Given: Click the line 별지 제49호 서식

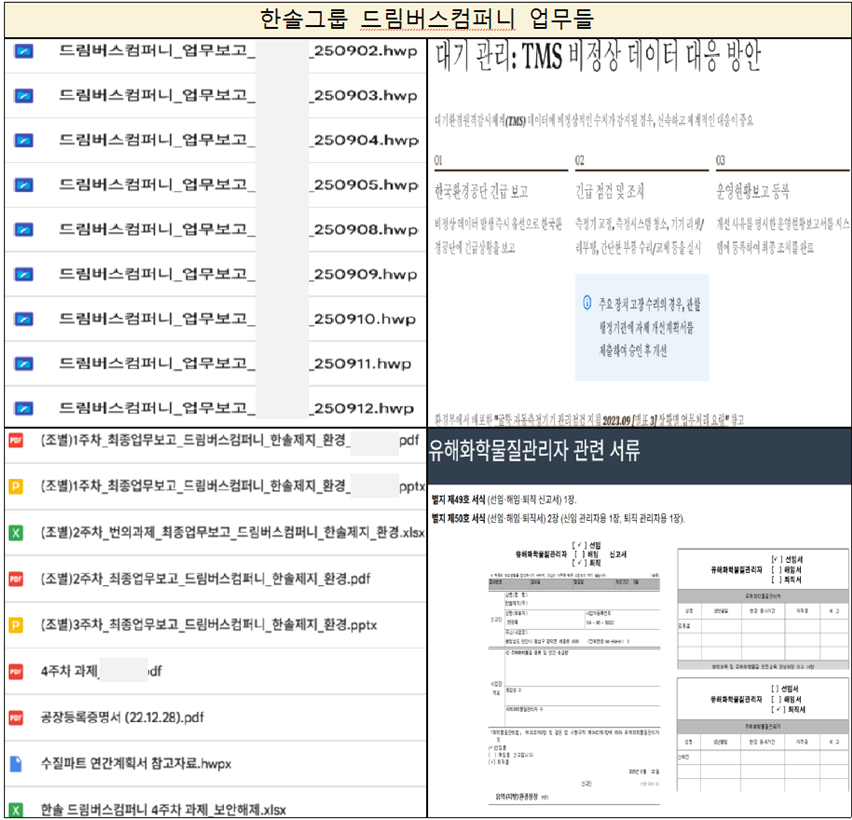Looking at the screenshot, I should (504, 499).
